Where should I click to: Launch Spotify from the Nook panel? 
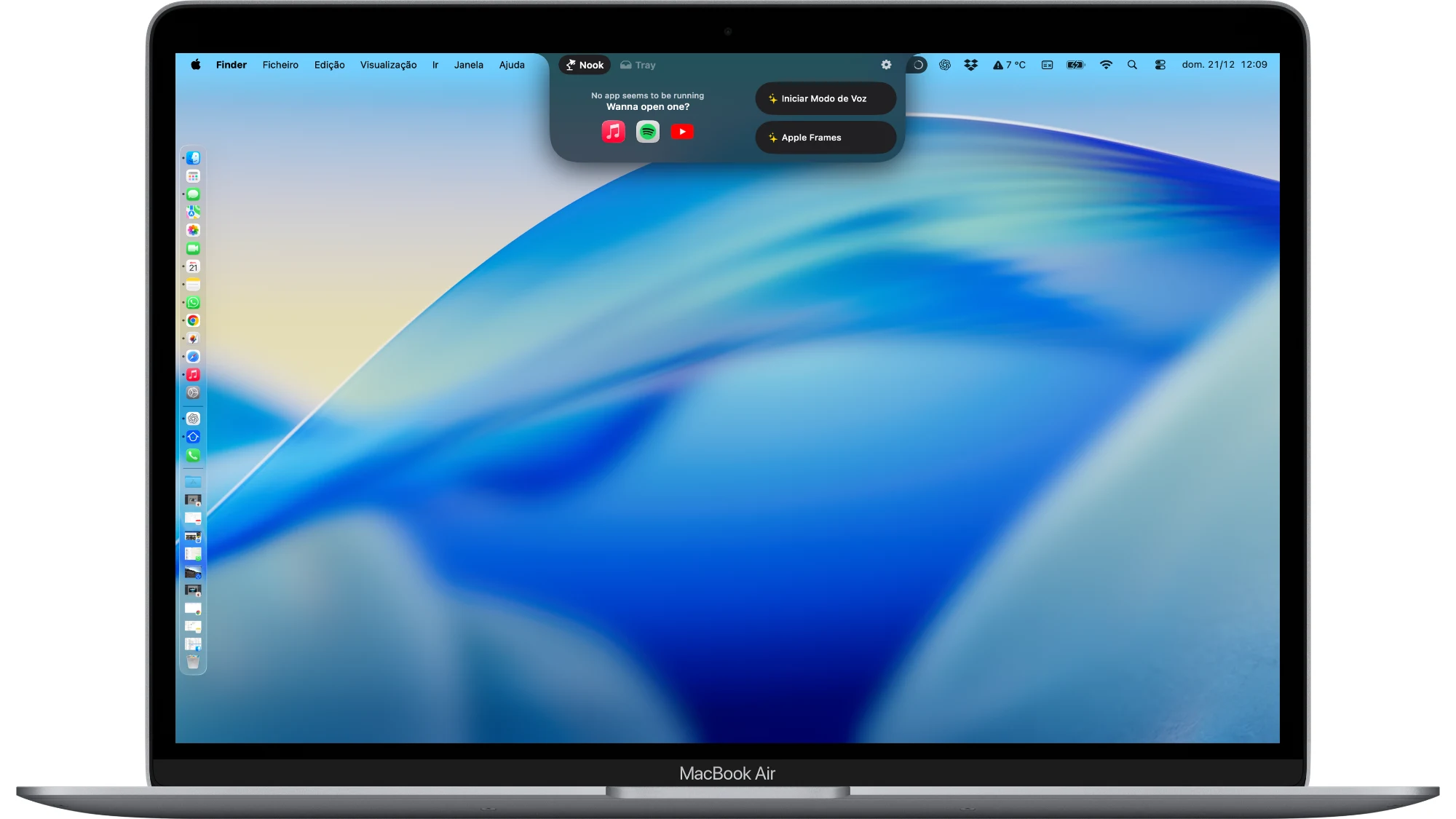coord(647,132)
